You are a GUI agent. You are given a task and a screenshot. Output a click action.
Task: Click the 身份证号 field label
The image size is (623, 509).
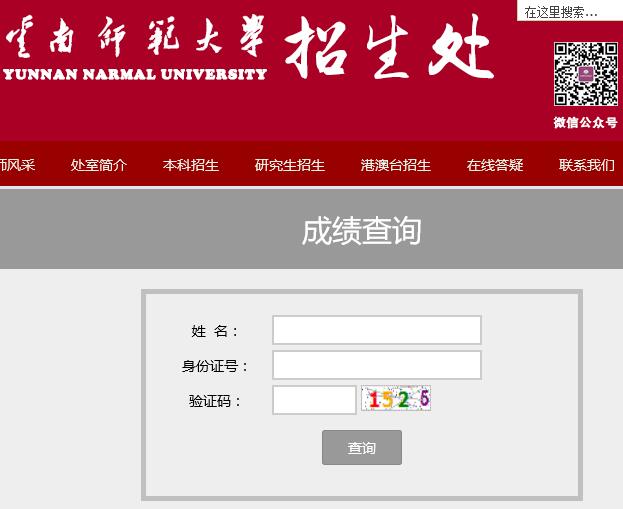[x=213, y=366]
